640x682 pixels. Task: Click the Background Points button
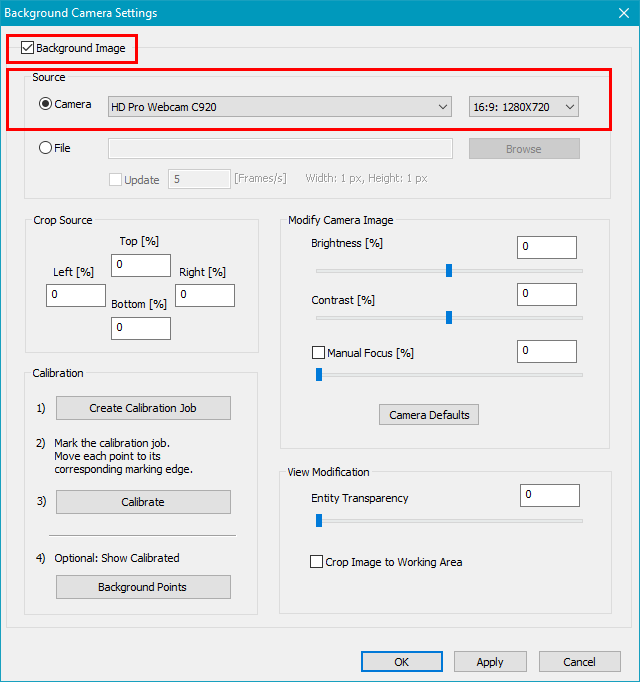tap(143, 587)
